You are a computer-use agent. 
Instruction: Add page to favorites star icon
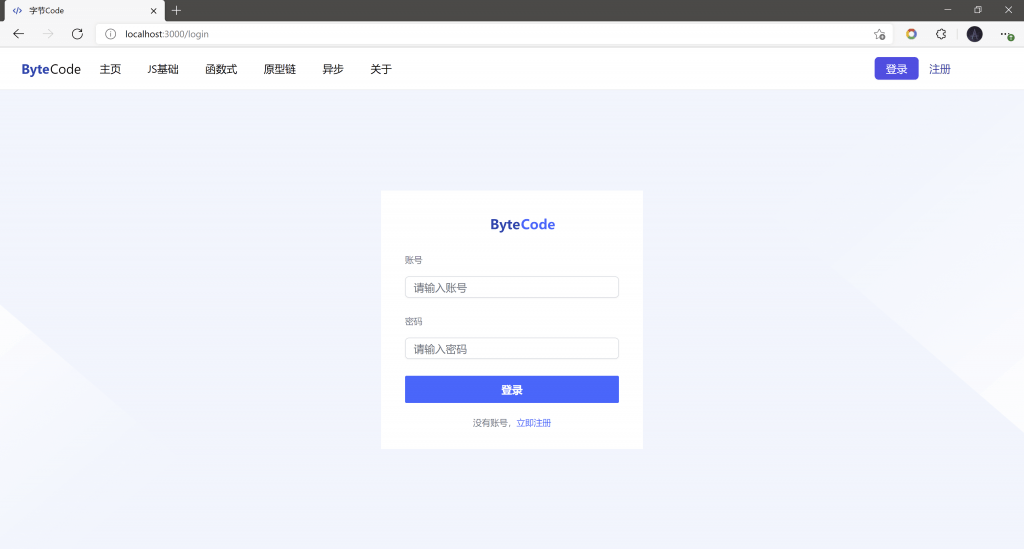(880, 34)
